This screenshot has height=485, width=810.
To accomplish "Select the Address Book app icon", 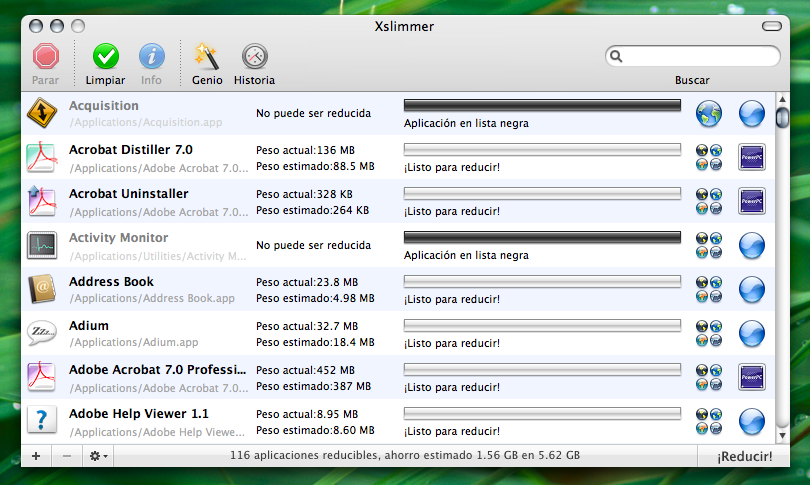I will [x=42, y=289].
